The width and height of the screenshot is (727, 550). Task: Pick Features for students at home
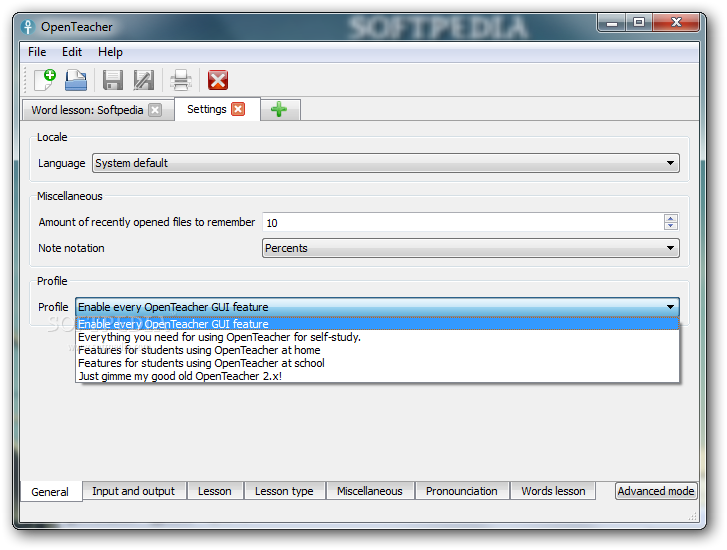[x=377, y=350]
